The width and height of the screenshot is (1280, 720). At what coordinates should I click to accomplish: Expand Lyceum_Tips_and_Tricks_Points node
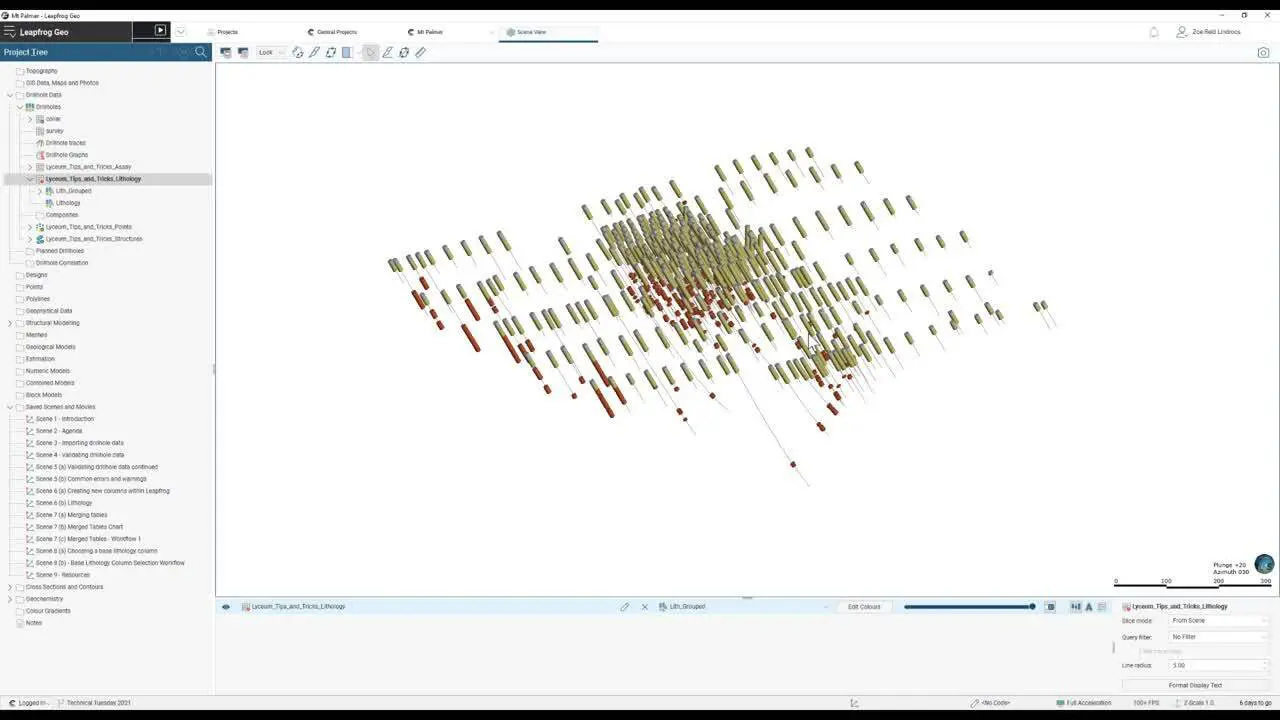click(x=30, y=227)
